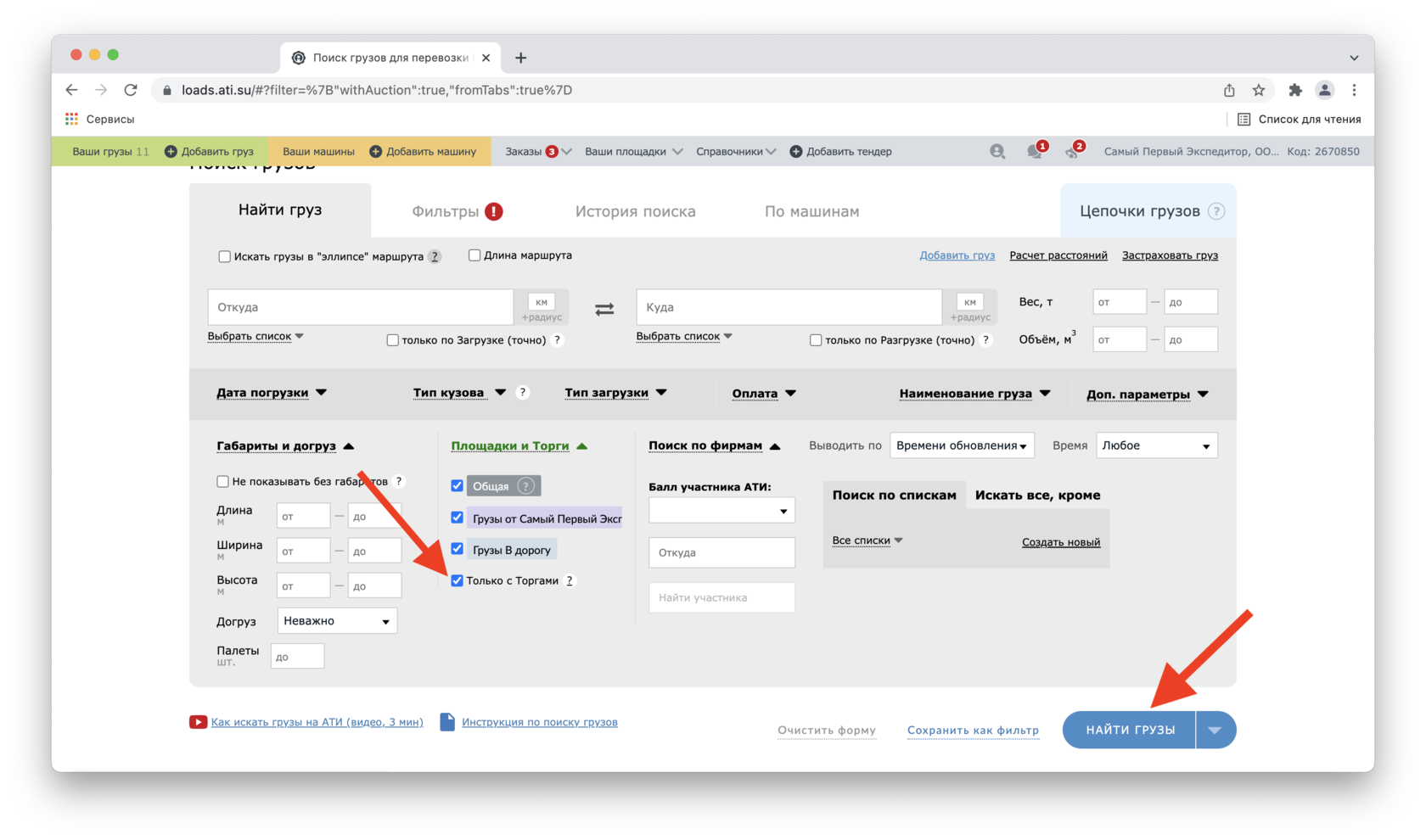Image resolution: width=1426 pixels, height=840 pixels.
Task: Click help icon next to Тип кузова
Action: point(523,392)
